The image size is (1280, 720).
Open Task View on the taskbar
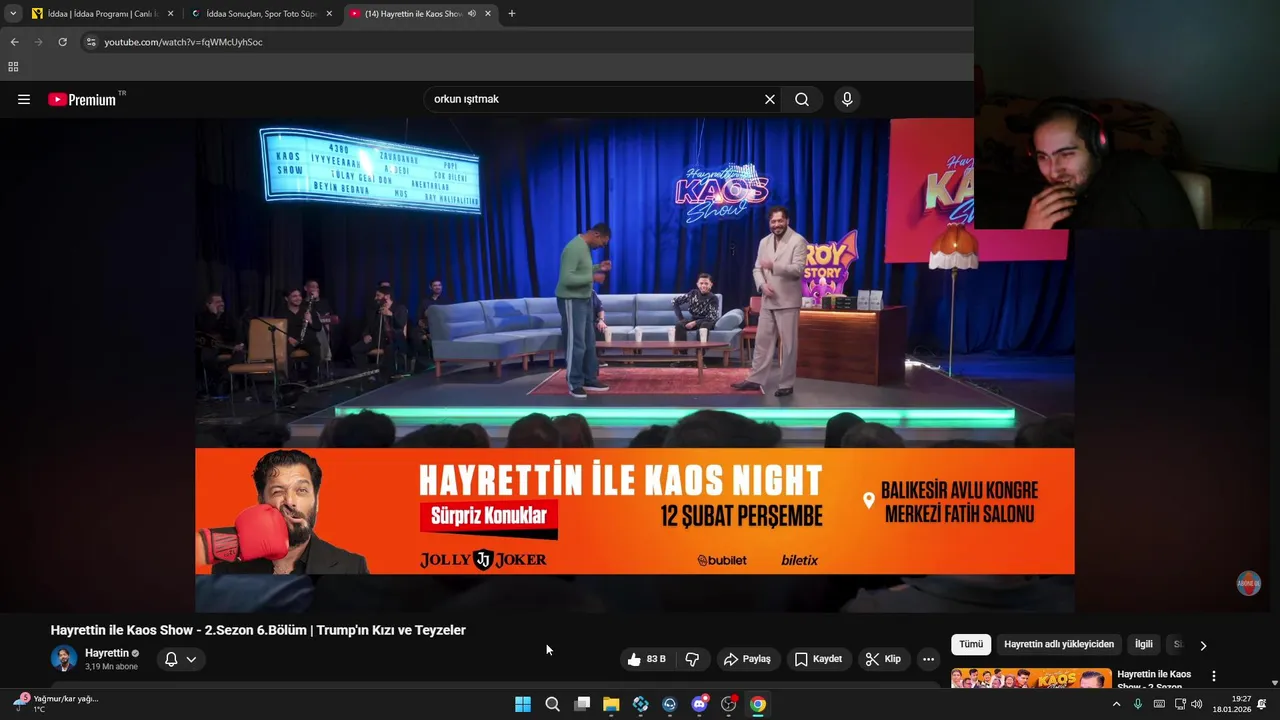tap(582, 704)
